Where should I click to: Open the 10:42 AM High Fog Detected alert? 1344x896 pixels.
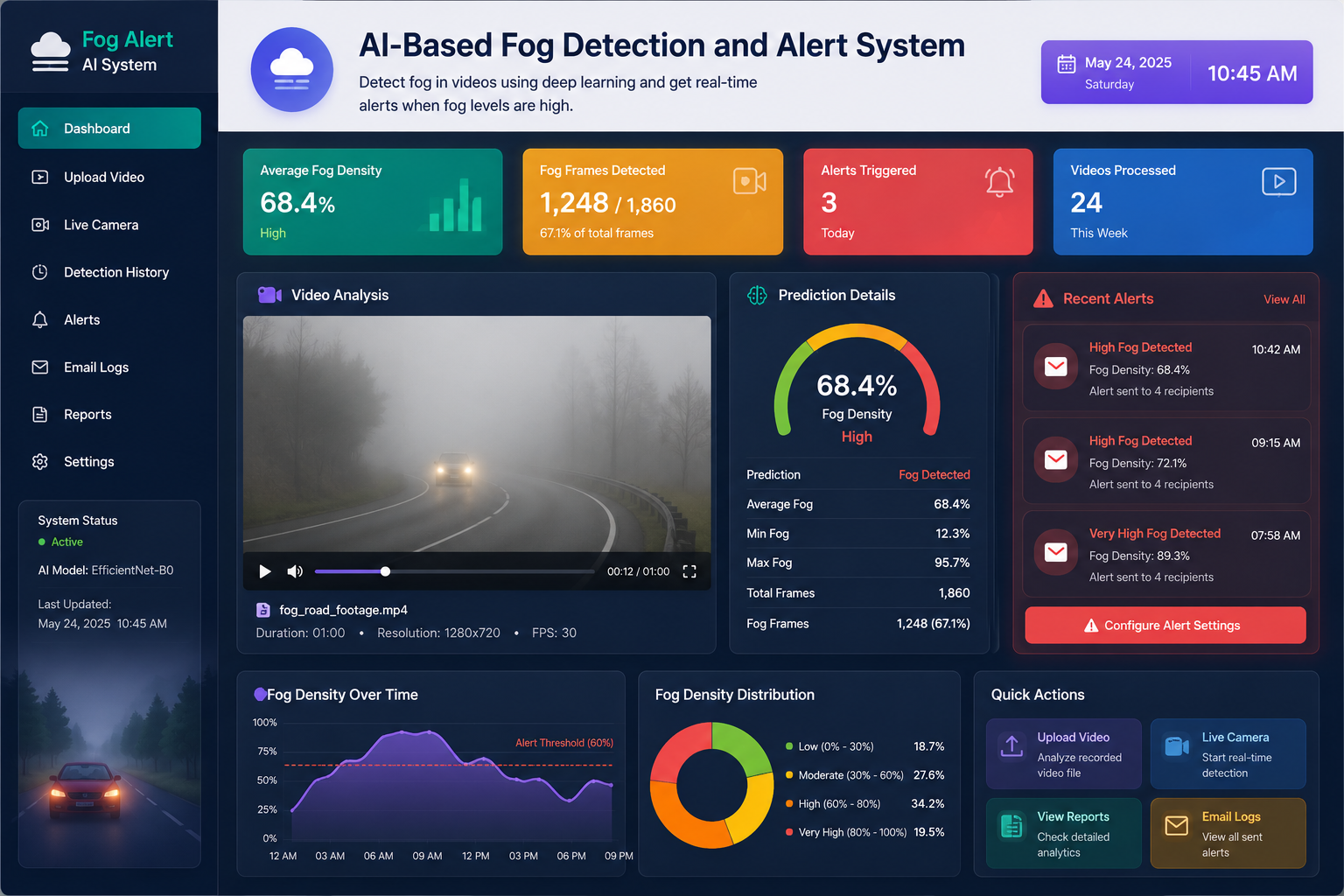point(1165,367)
